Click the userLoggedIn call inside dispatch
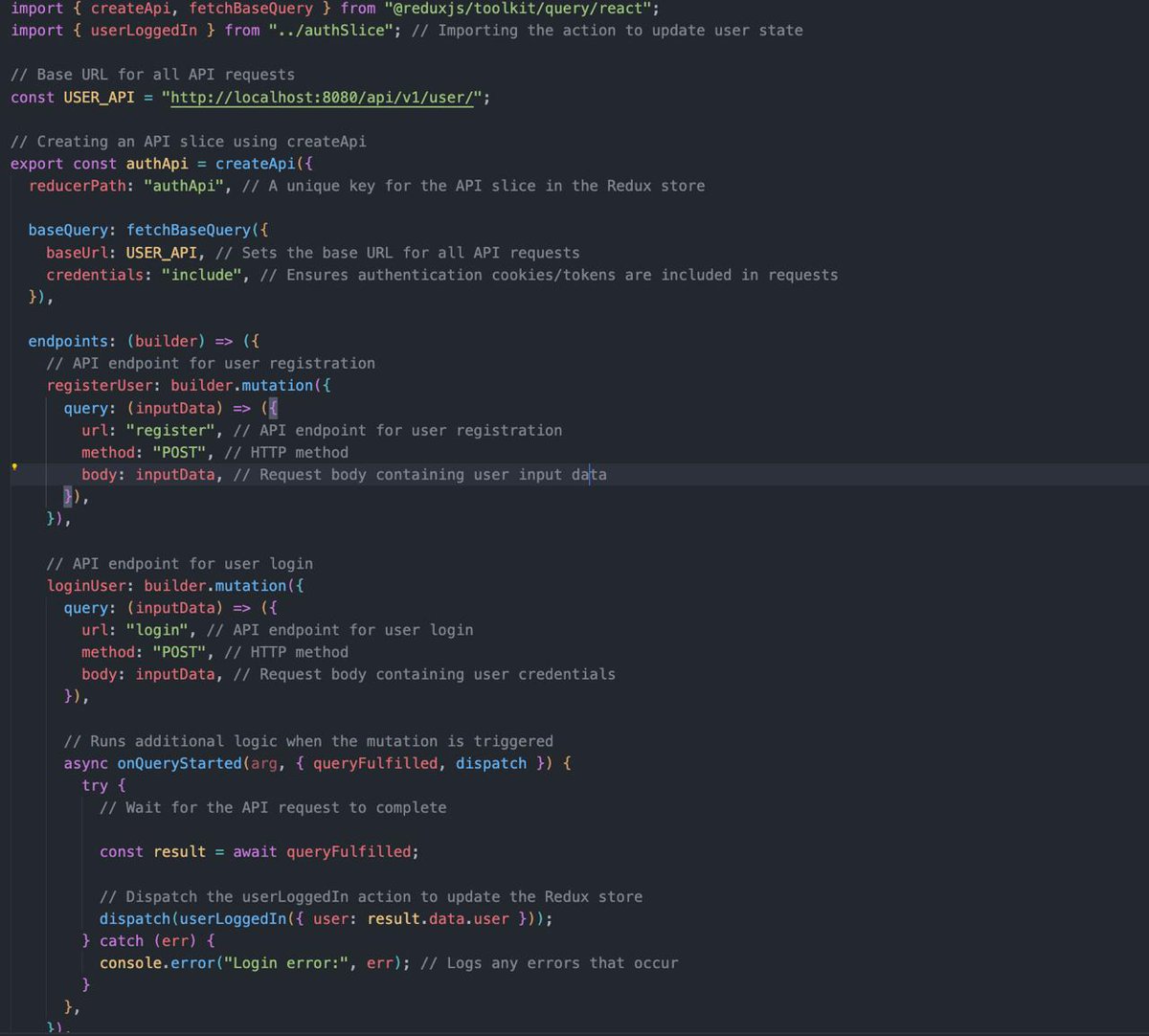1149x1036 pixels. 233,918
